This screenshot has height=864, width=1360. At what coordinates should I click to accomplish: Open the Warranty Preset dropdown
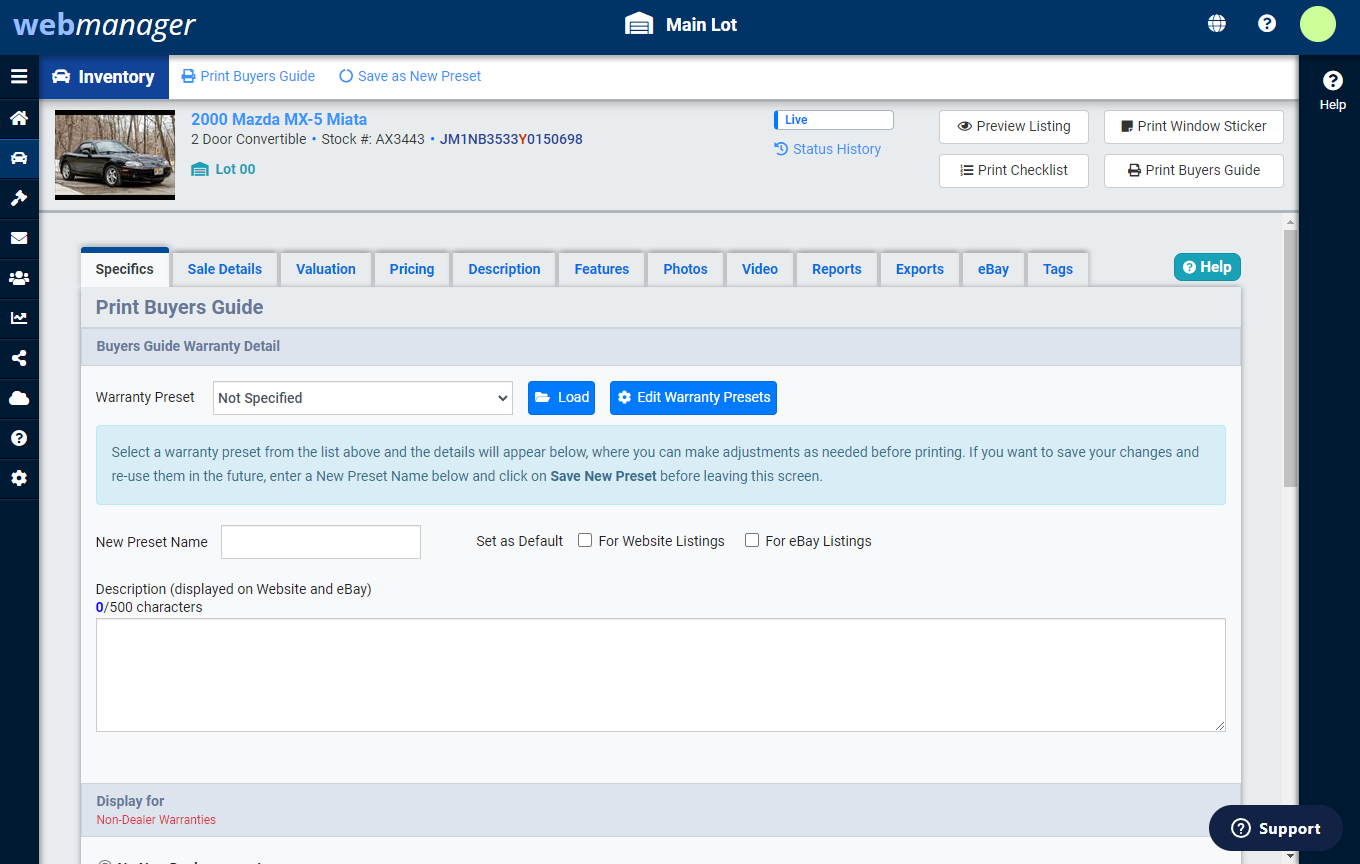coord(362,397)
